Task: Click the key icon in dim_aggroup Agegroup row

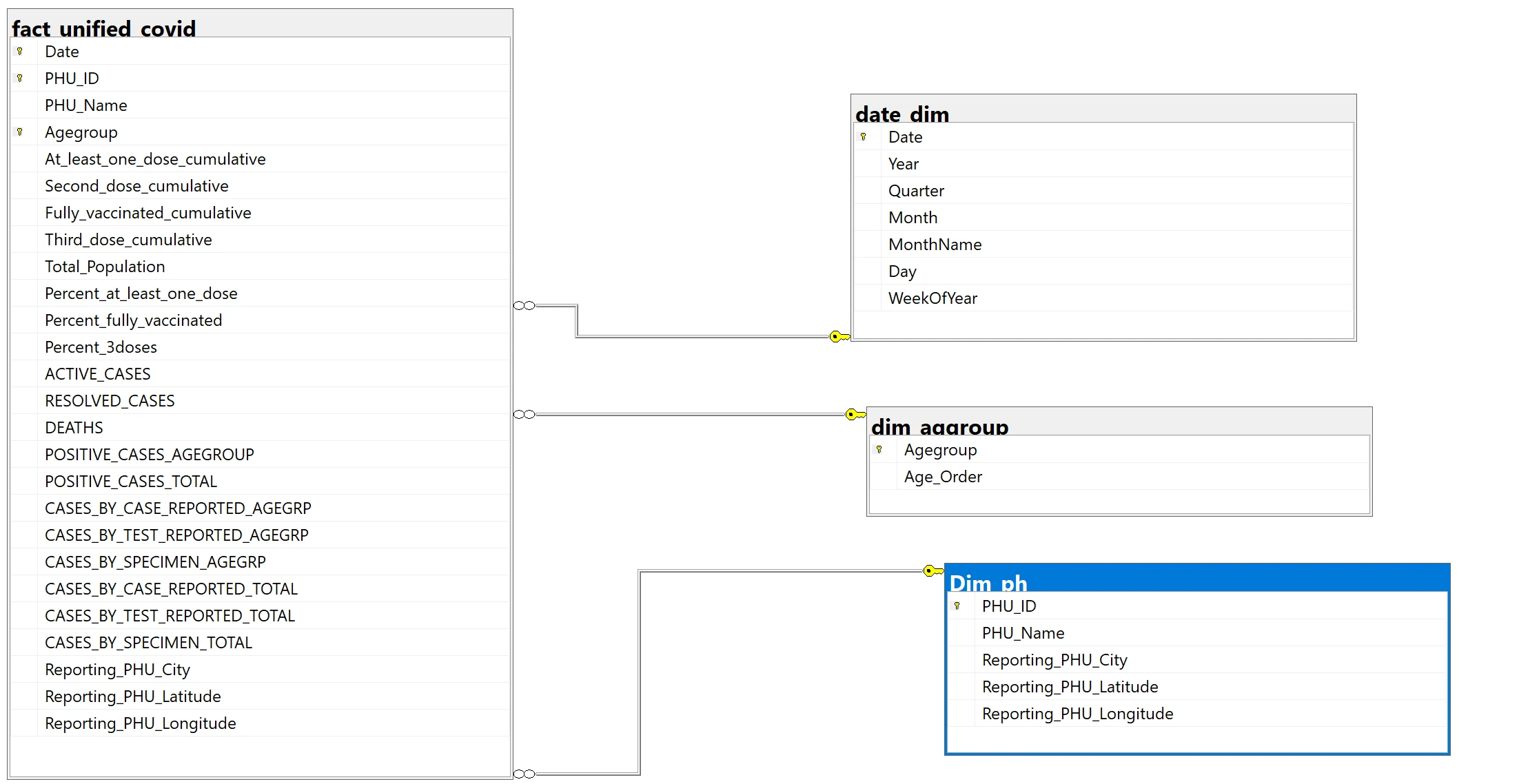Action: [879, 450]
